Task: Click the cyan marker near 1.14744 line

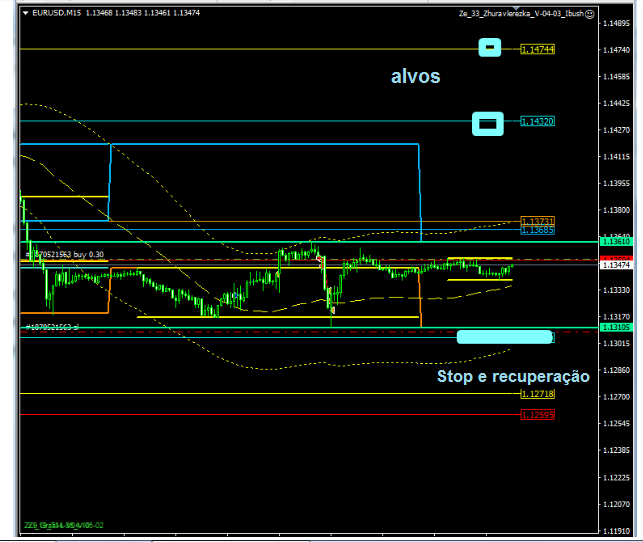Action: tap(490, 47)
